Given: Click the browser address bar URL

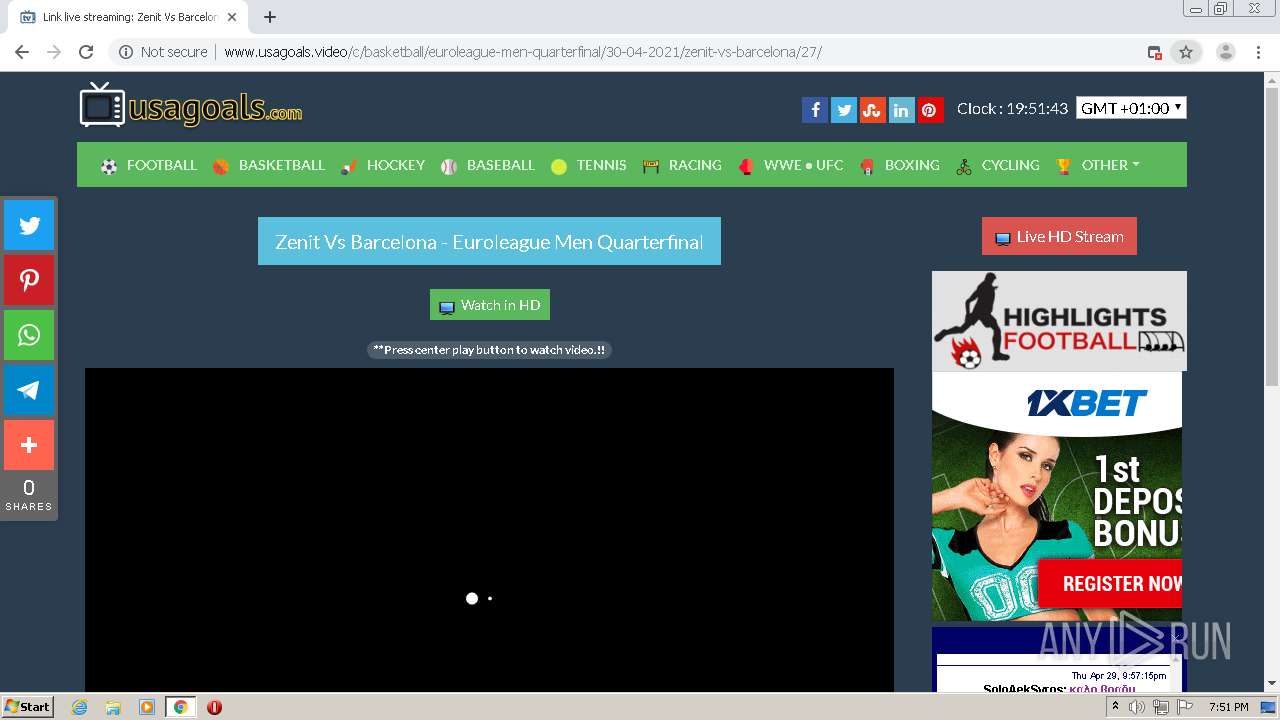Looking at the screenshot, I should (523, 52).
